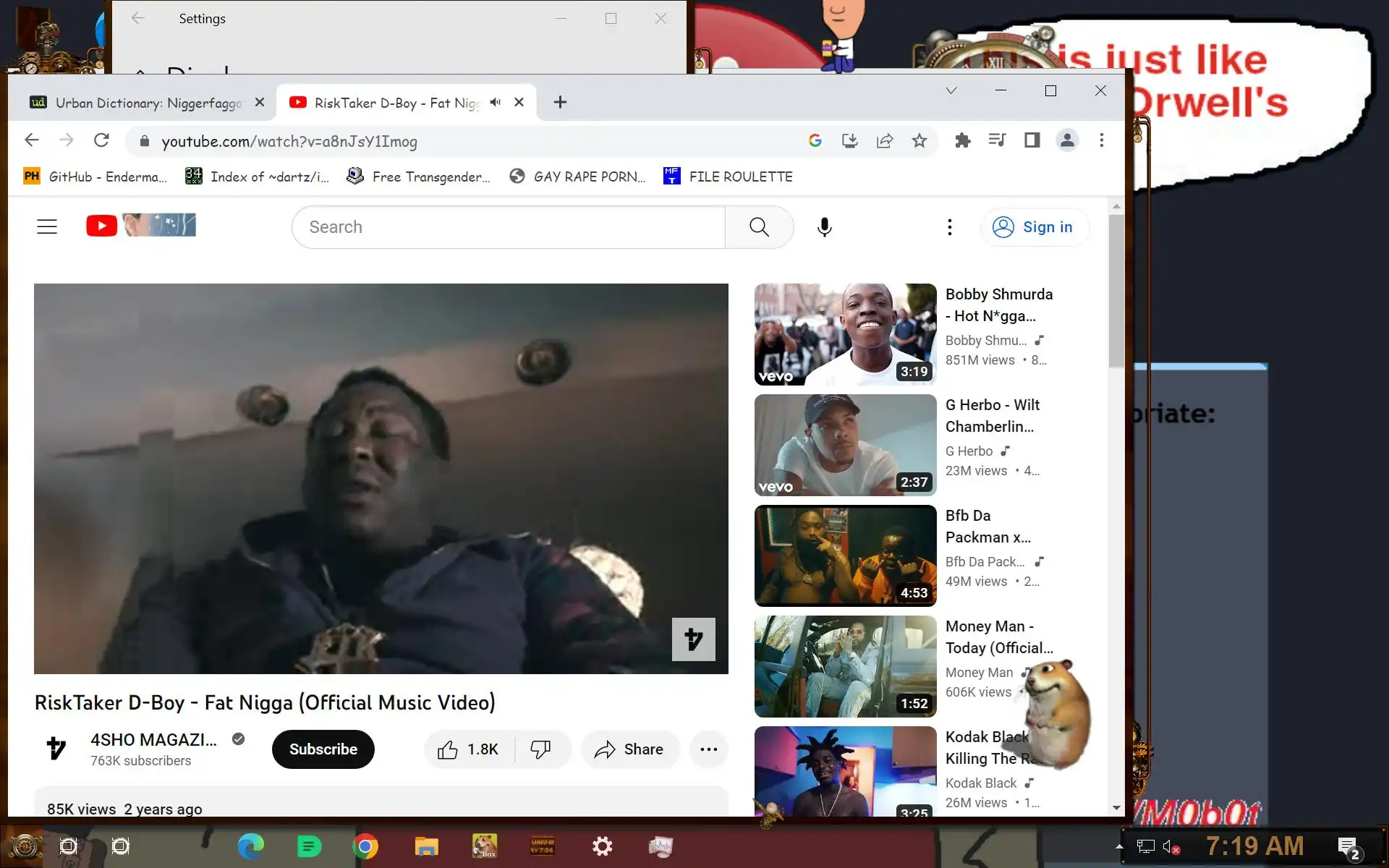Click the page vertical scrollbar thumb
This screenshot has height=868, width=1389.
click(1116, 289)
